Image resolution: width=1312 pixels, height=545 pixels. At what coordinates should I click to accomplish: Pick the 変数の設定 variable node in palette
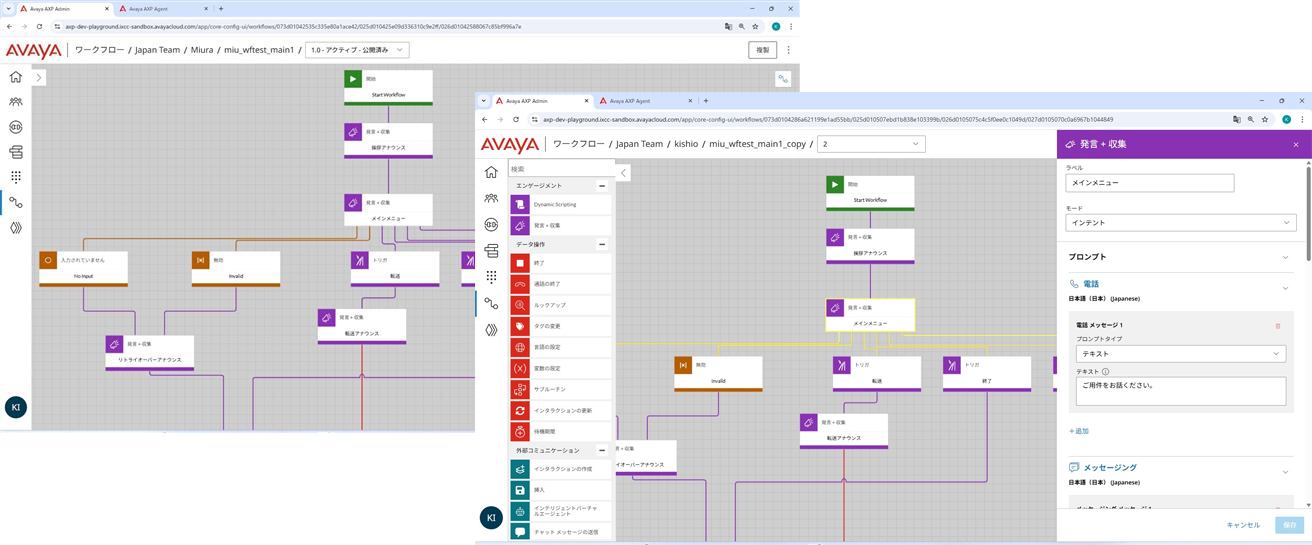(x=519, y=368)
